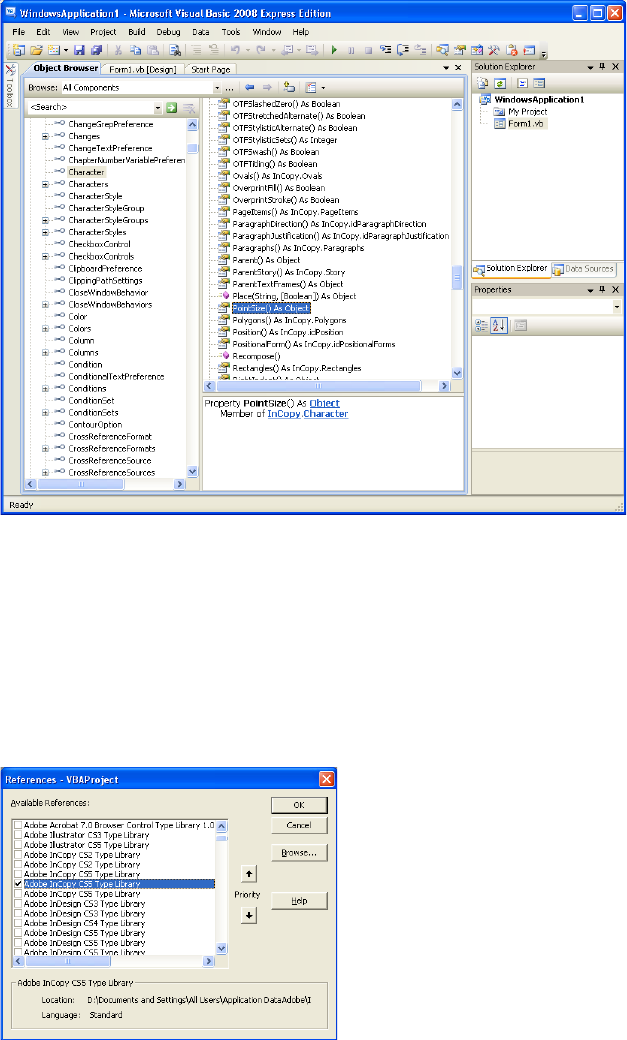The width and height of the screenshot is (627, 1040).
Task: Click the New Project toolbar icon
Action: coord(18,50)
